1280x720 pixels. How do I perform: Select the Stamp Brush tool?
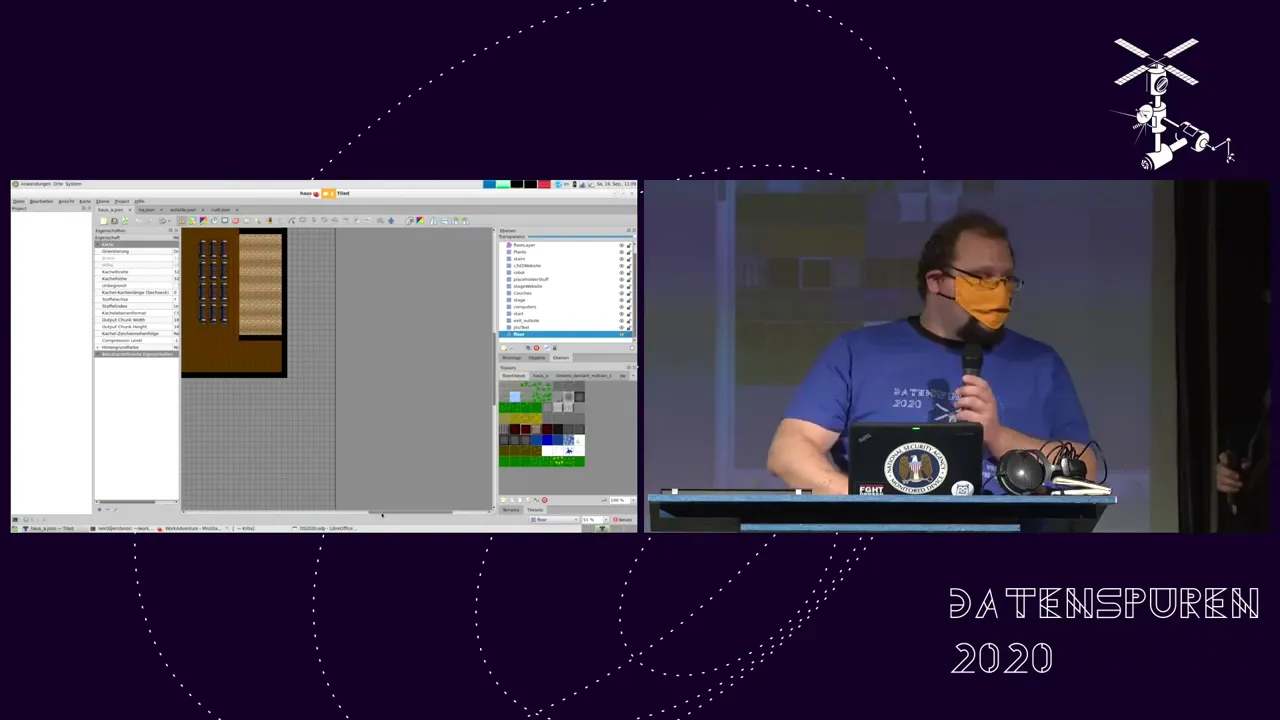(x=182, y=220)
